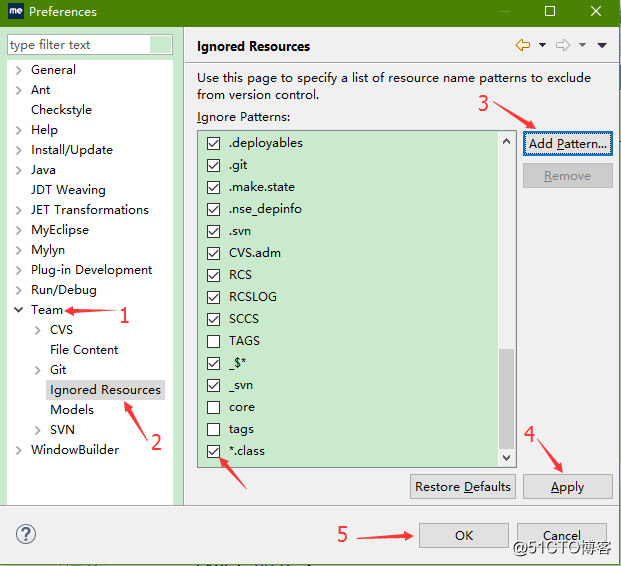This screenshot has height=566, width=621.
Task: Focus the type filter text field
Action: coord(79,44)
